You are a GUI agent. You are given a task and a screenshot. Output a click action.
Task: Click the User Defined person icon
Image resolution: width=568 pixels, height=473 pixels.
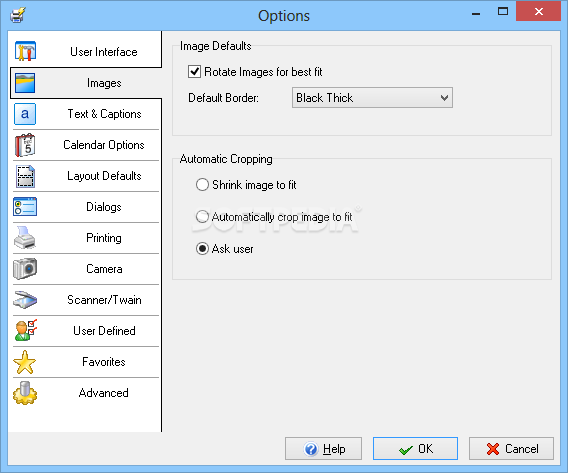tap(25, 330)
